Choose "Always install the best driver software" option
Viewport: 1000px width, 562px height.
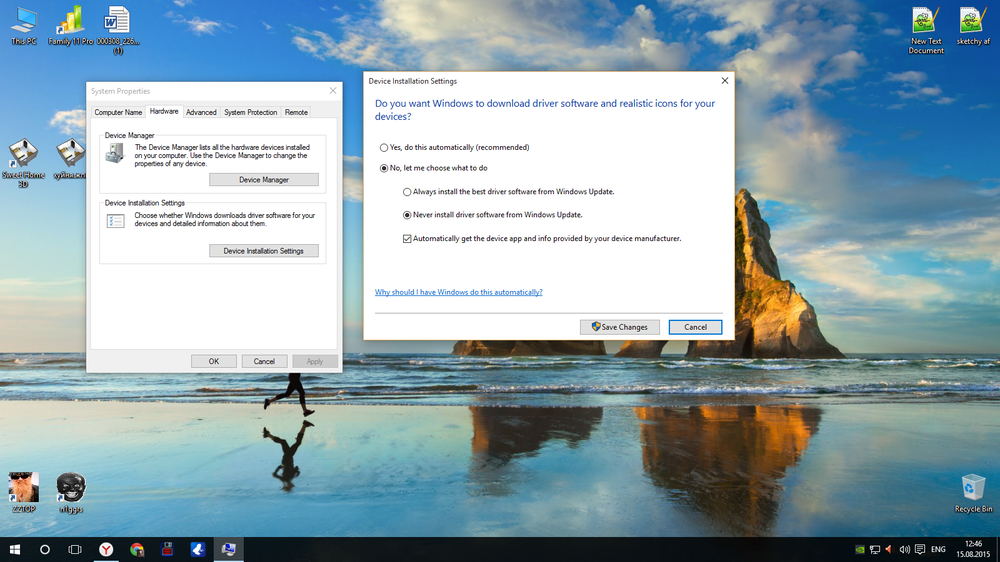pyautogui.click(x=407, y=192)
